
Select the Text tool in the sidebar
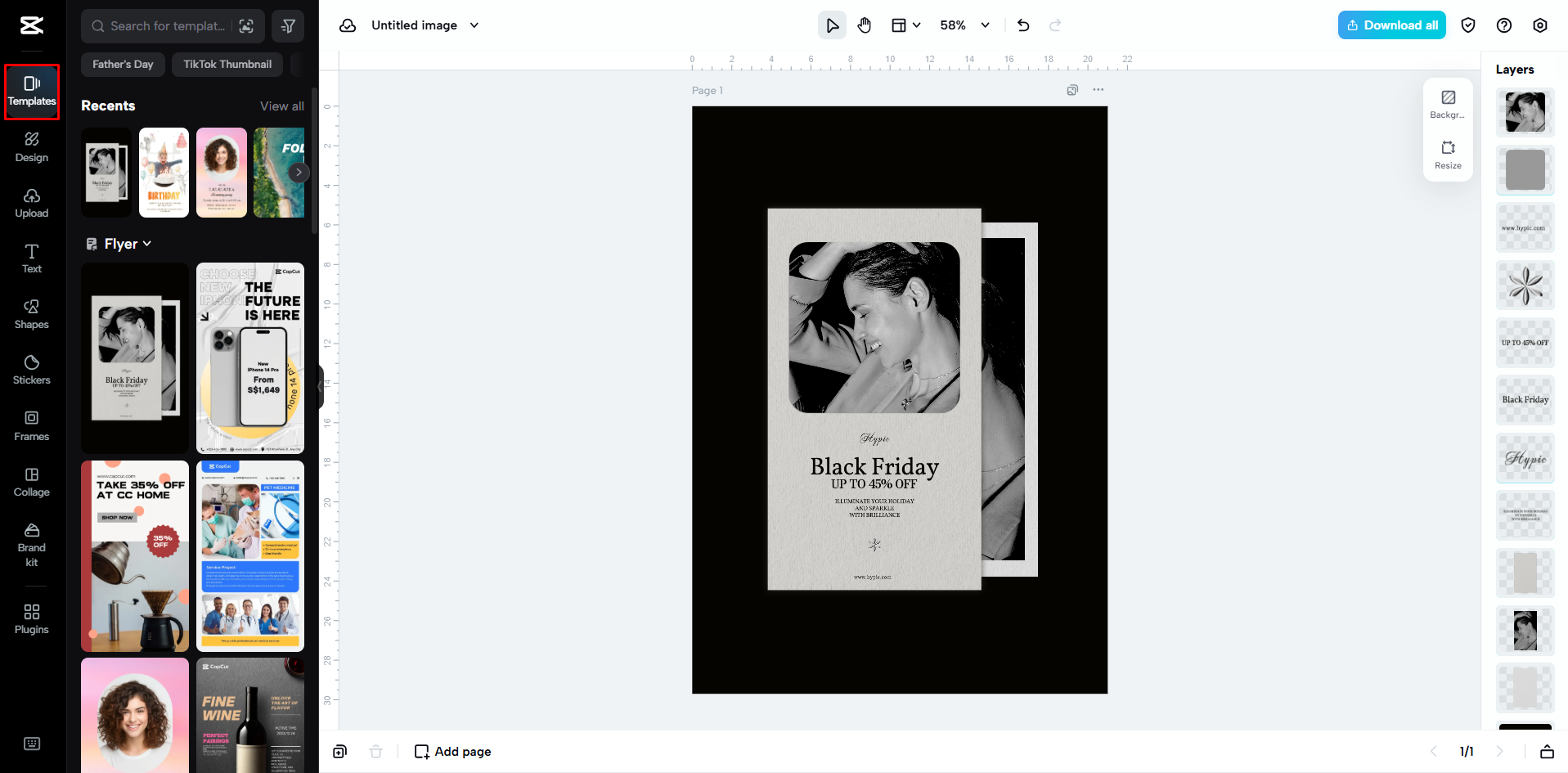coord(31,259)
